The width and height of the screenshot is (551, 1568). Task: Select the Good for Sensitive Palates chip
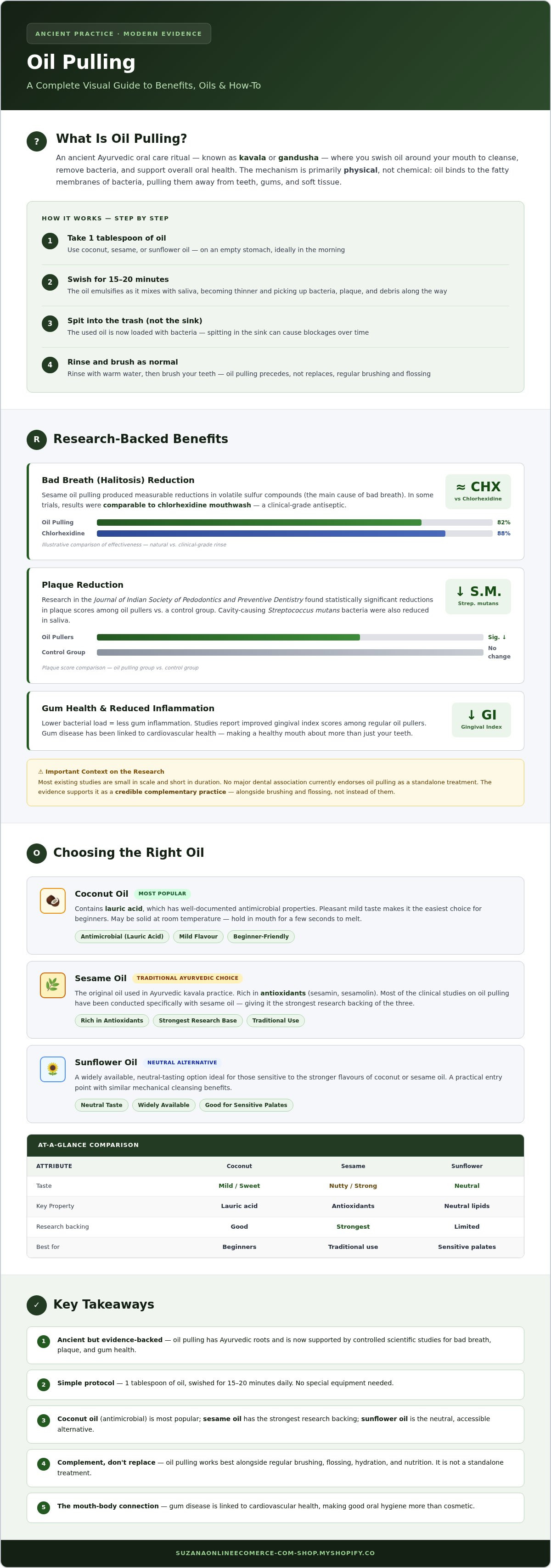[x=246, y=1105]
